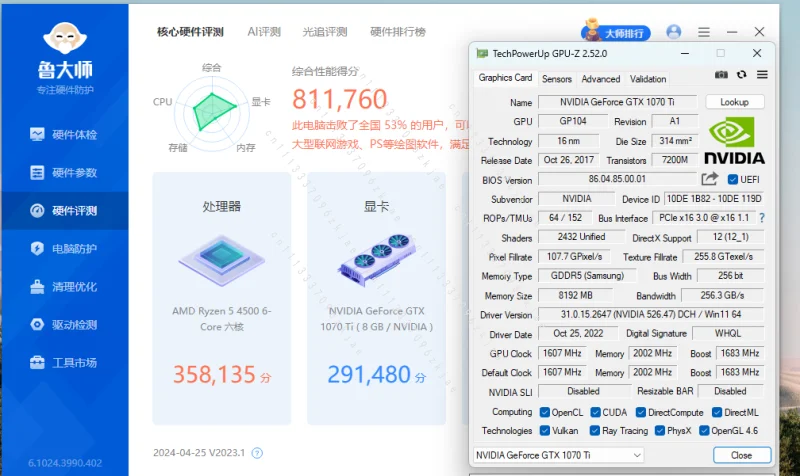Click the overall score 811,760
Viewport: 800px width, 476px height.
(339, 99)
